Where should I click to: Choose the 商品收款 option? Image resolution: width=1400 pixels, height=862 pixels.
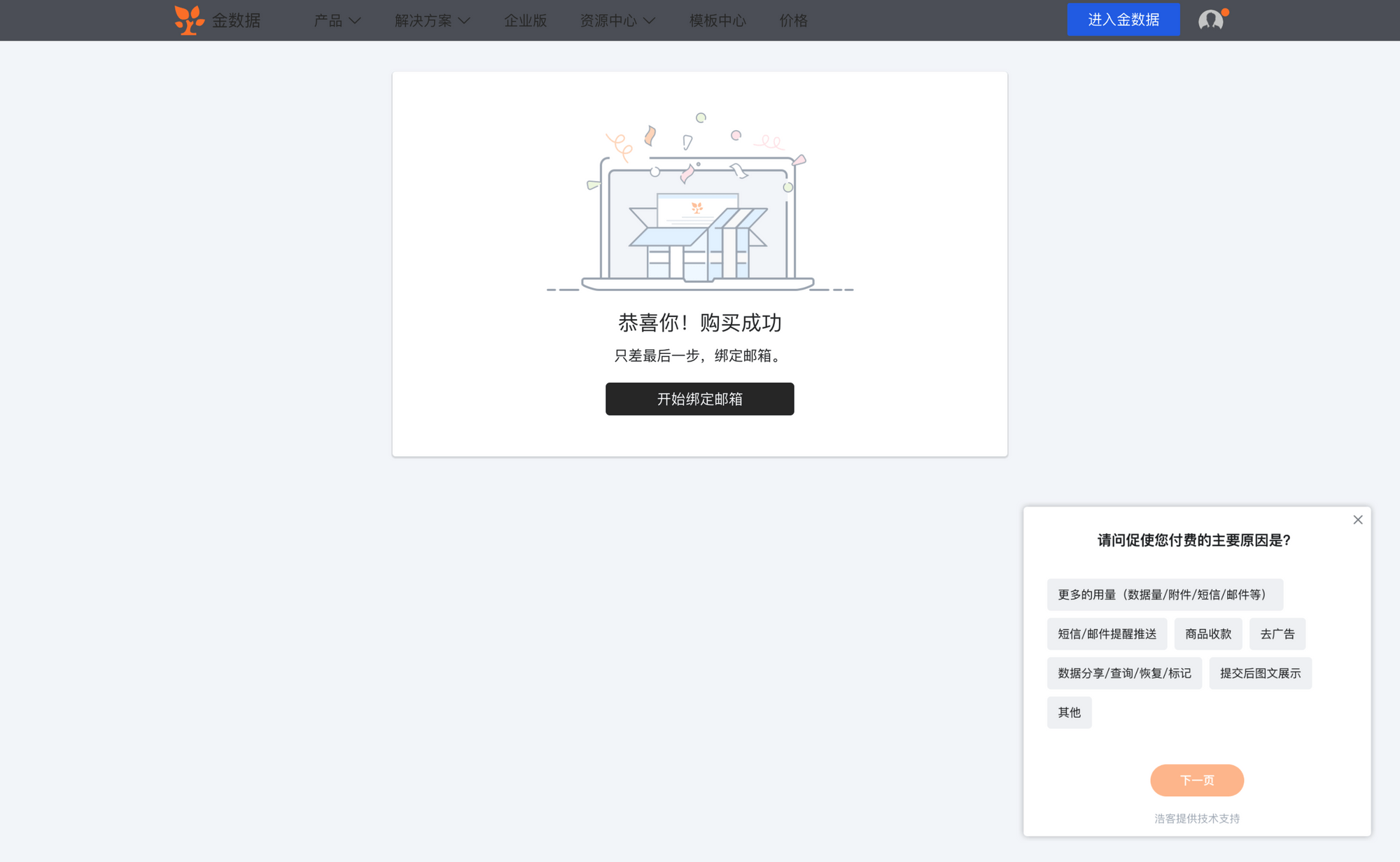tap(1207, 633)
